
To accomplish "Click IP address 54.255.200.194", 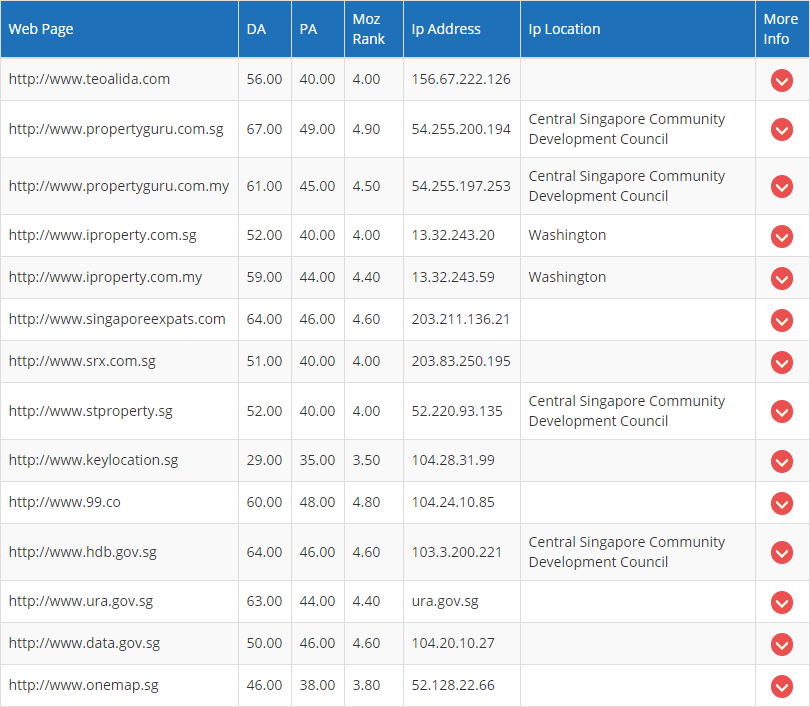I will (461, 129).
